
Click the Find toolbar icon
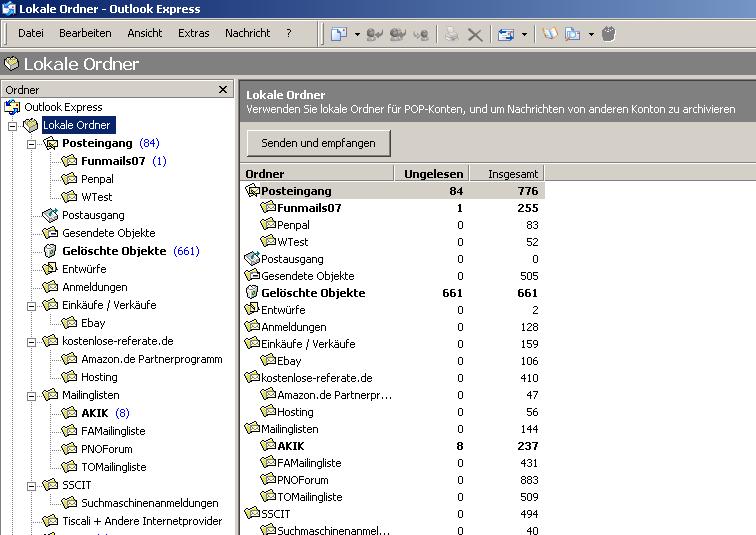(572, 34)
